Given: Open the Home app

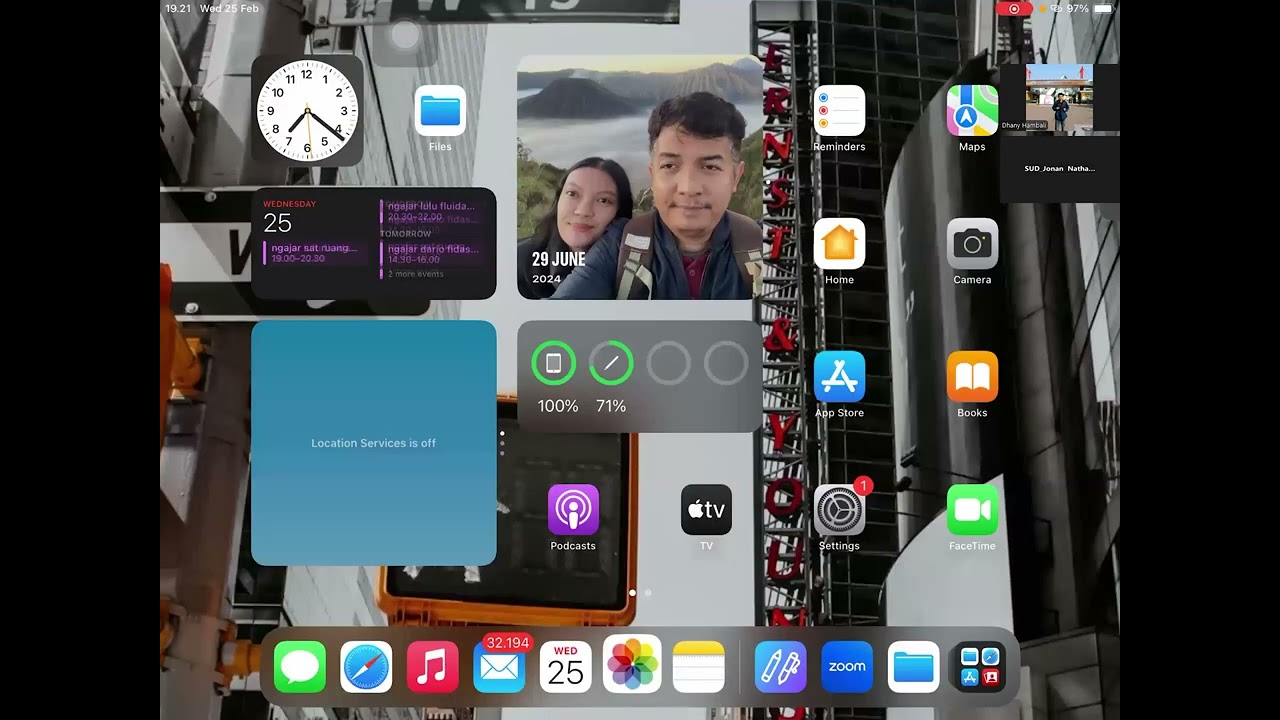Looking at the screenshot, I should pos(839,243).
